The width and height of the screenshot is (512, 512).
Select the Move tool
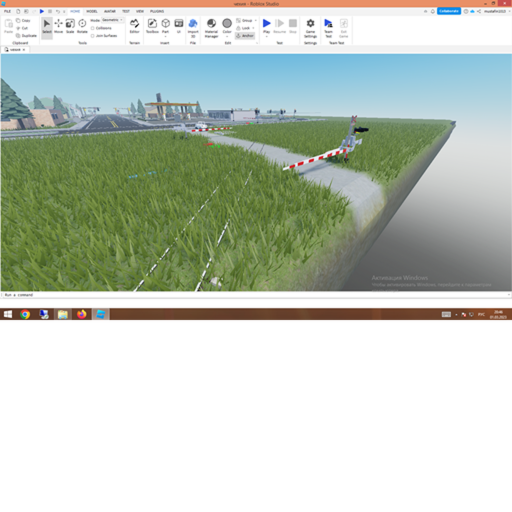coord(58,26)
